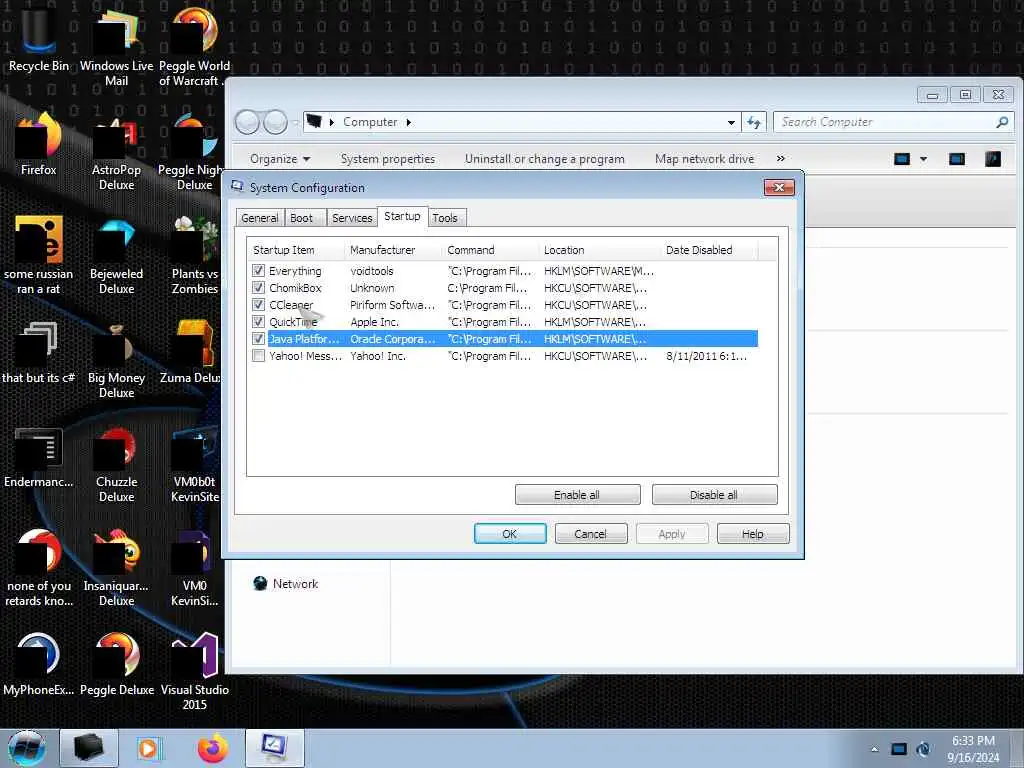Open AstroPop Deluxe desktop icon

click(x=116, y=152)
